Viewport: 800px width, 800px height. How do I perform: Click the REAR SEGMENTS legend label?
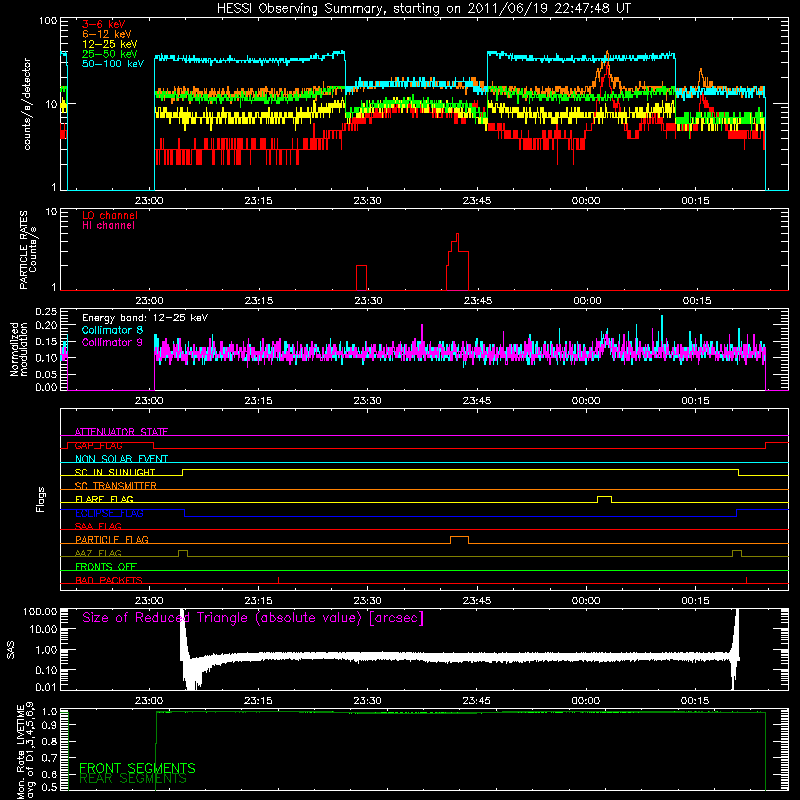[133, 779]
